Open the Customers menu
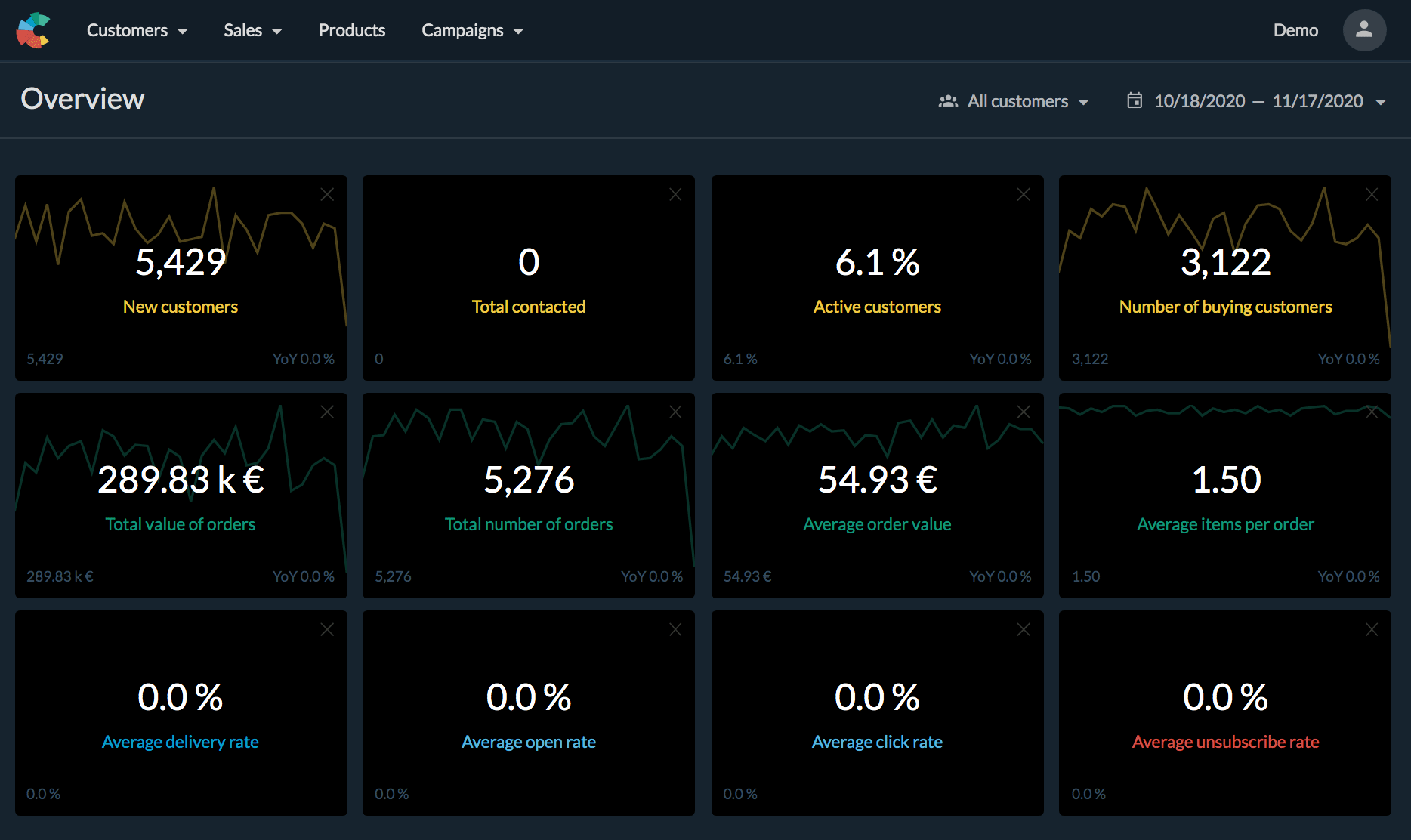Screen dimensions: 1411x840 [137, 30]
